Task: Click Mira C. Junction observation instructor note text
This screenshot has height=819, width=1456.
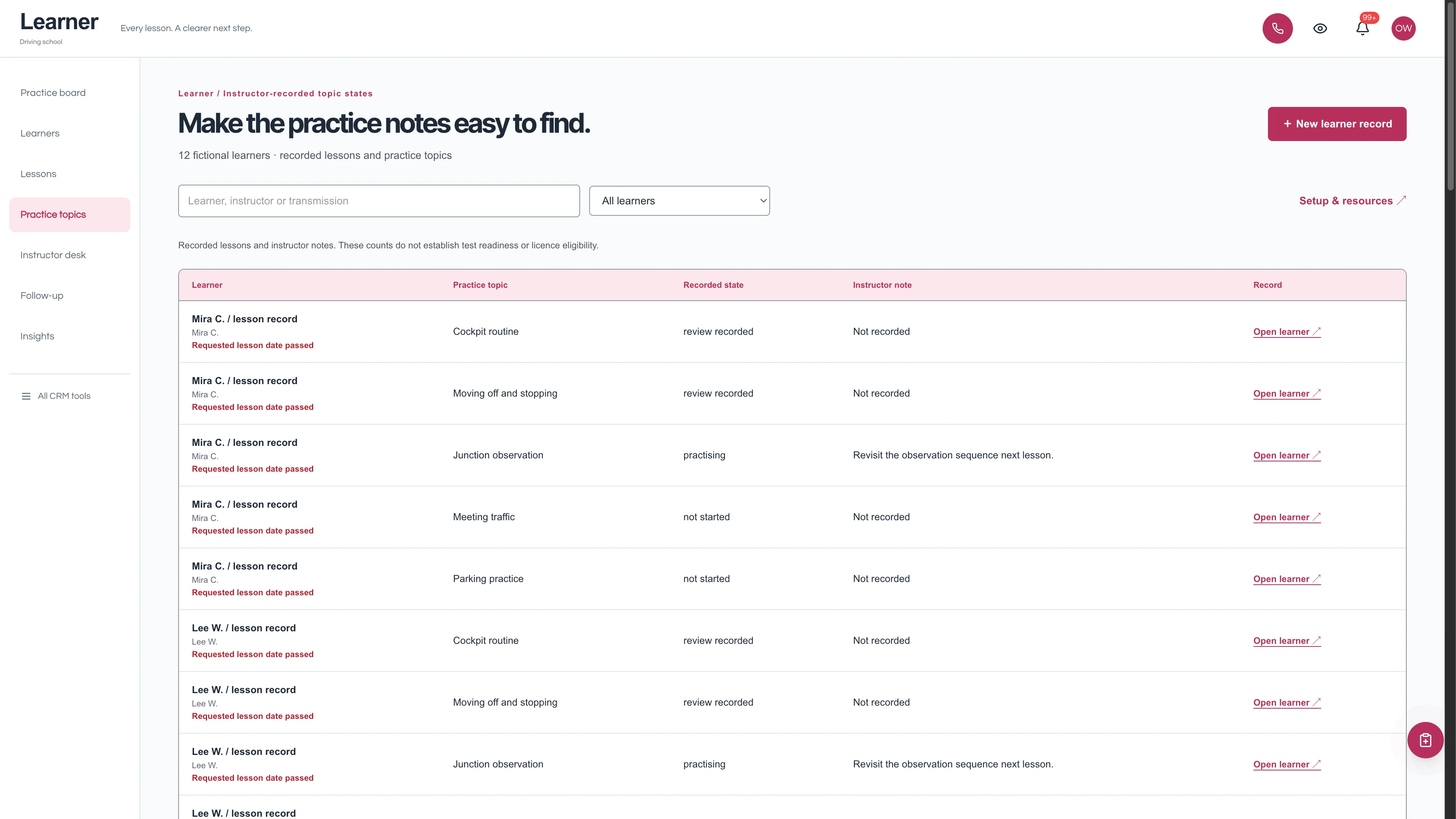Action: click(953, 455)
